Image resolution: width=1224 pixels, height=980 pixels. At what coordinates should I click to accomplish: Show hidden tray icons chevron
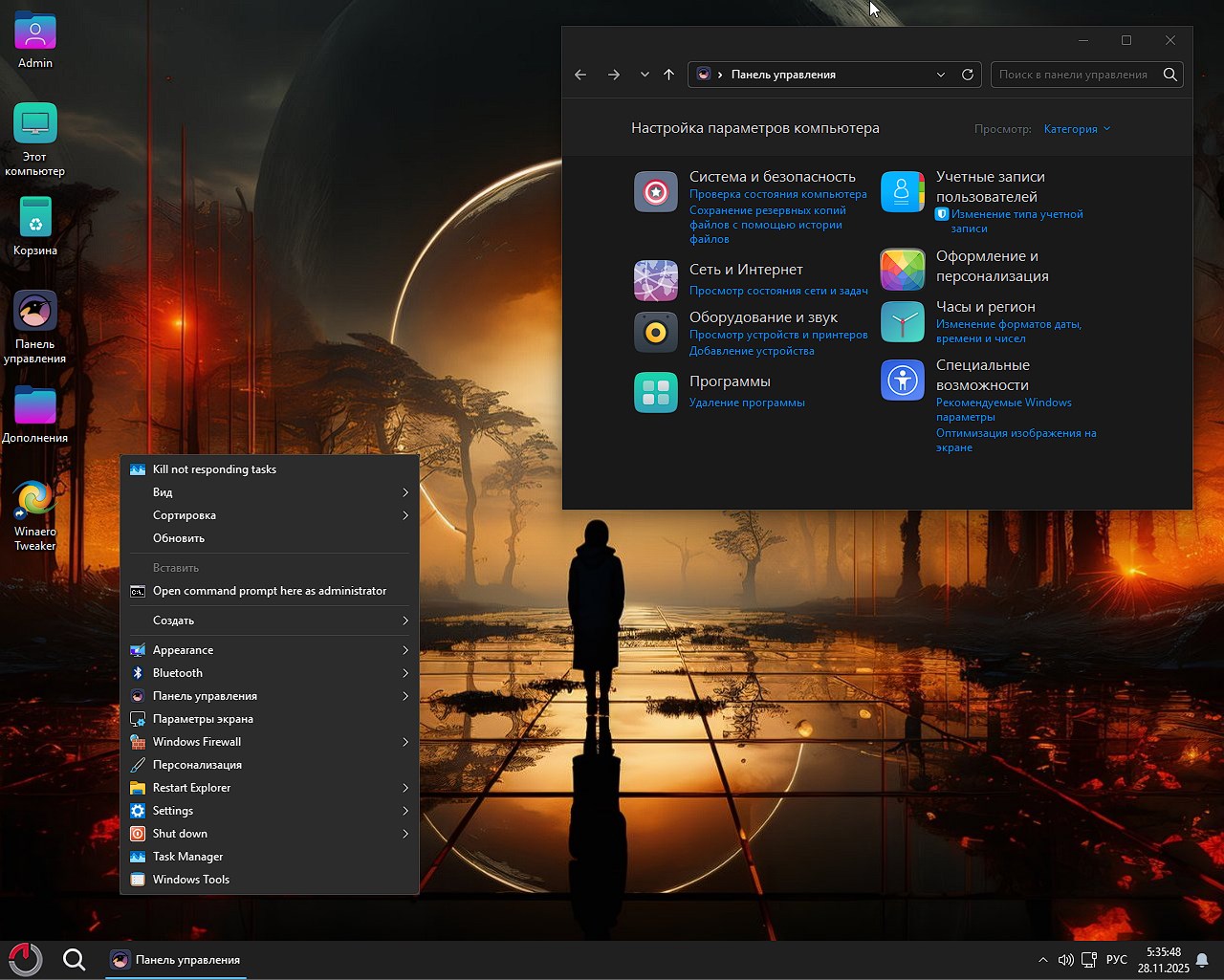point(1042,960)
